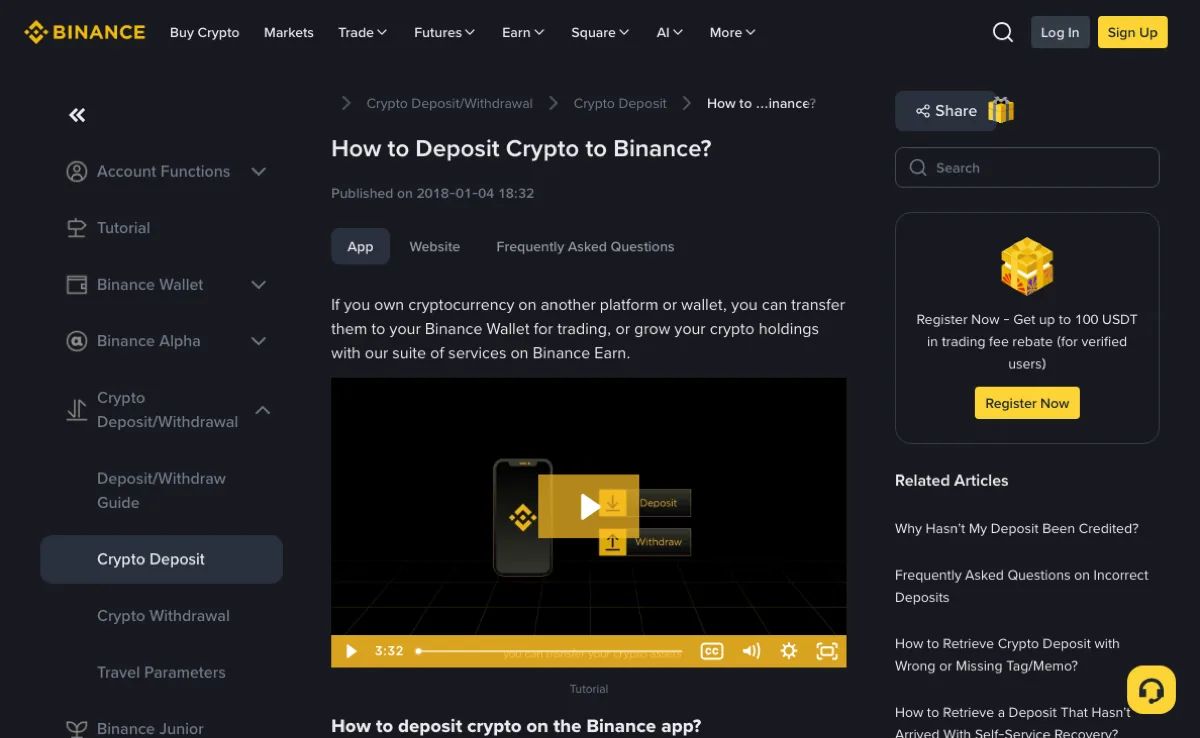The width and height of the screenshot is (1200, 738).
Task: Enter fullscreen video mode
Action: tap(827, 651)
